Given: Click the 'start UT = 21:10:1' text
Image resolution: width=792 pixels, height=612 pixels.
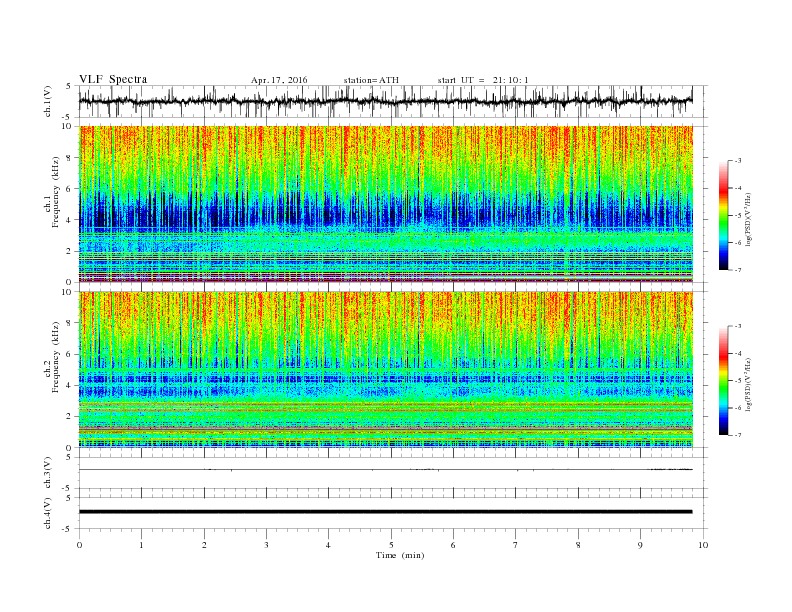Looking at the screenshot, I should coord(483,80).
